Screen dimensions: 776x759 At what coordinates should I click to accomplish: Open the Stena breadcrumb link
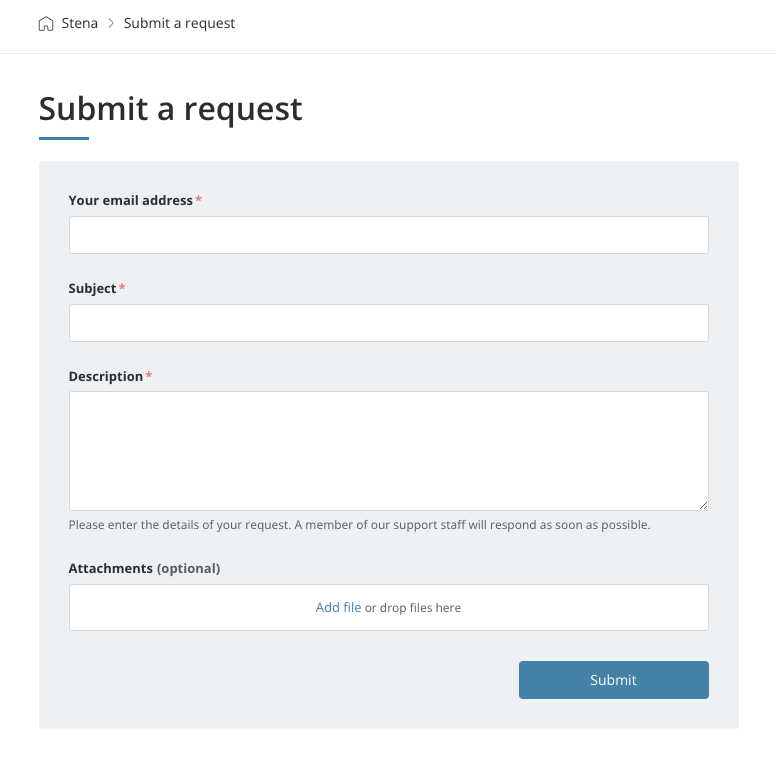(x=80, y=23)
